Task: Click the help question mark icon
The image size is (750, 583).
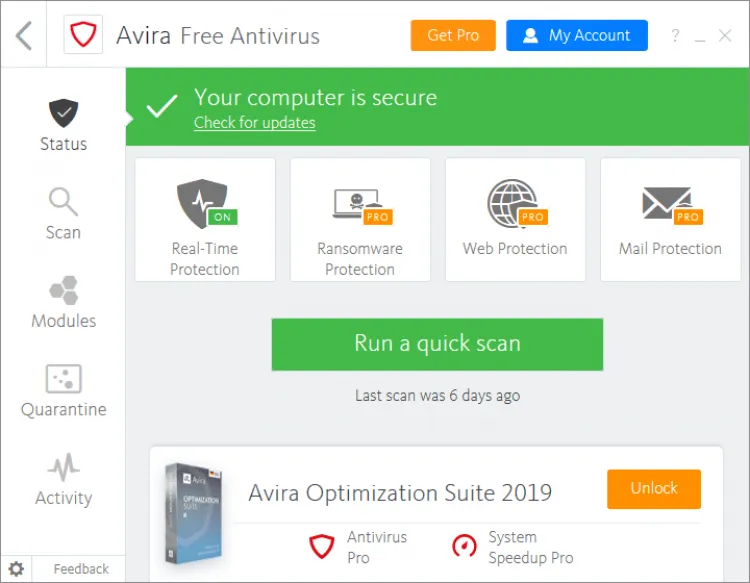Action: point(675,35)
